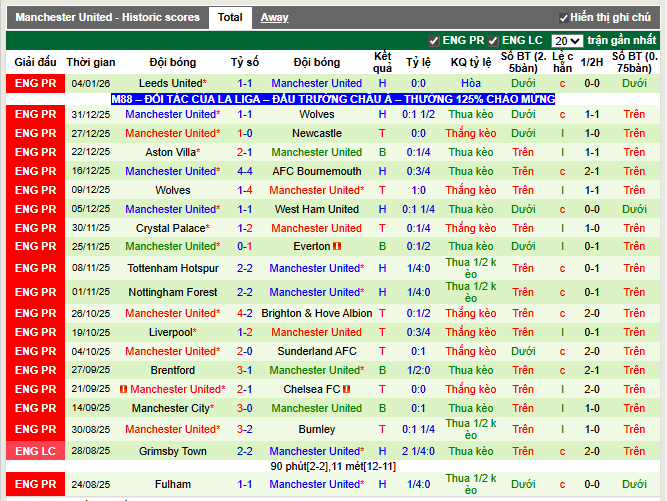Image resolution: width=667 pixels, height=501 pixels.
Task: Click the red card icon next to Everton
Action: pyautogui.click(x=337, y=246)
